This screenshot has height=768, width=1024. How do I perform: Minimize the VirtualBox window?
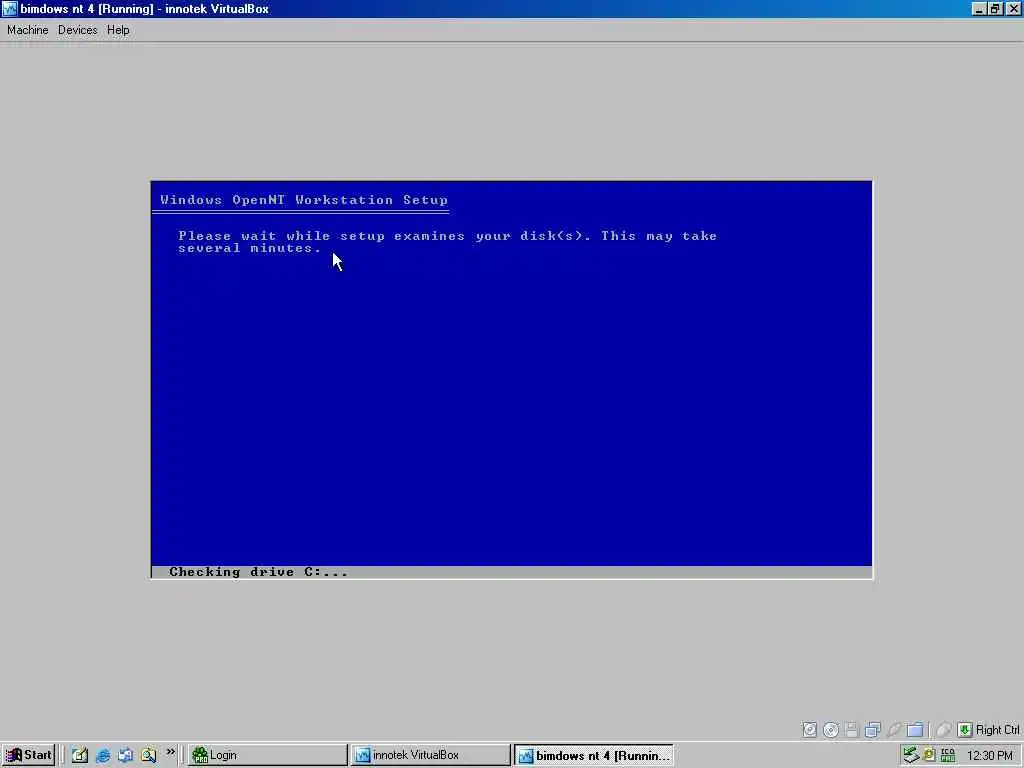(978, 8)
